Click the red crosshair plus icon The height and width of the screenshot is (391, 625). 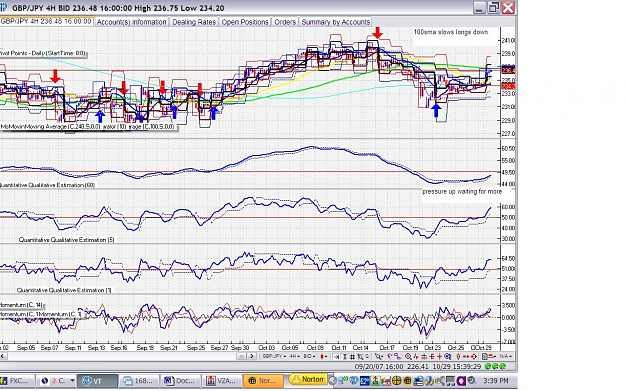coord(440,356)
